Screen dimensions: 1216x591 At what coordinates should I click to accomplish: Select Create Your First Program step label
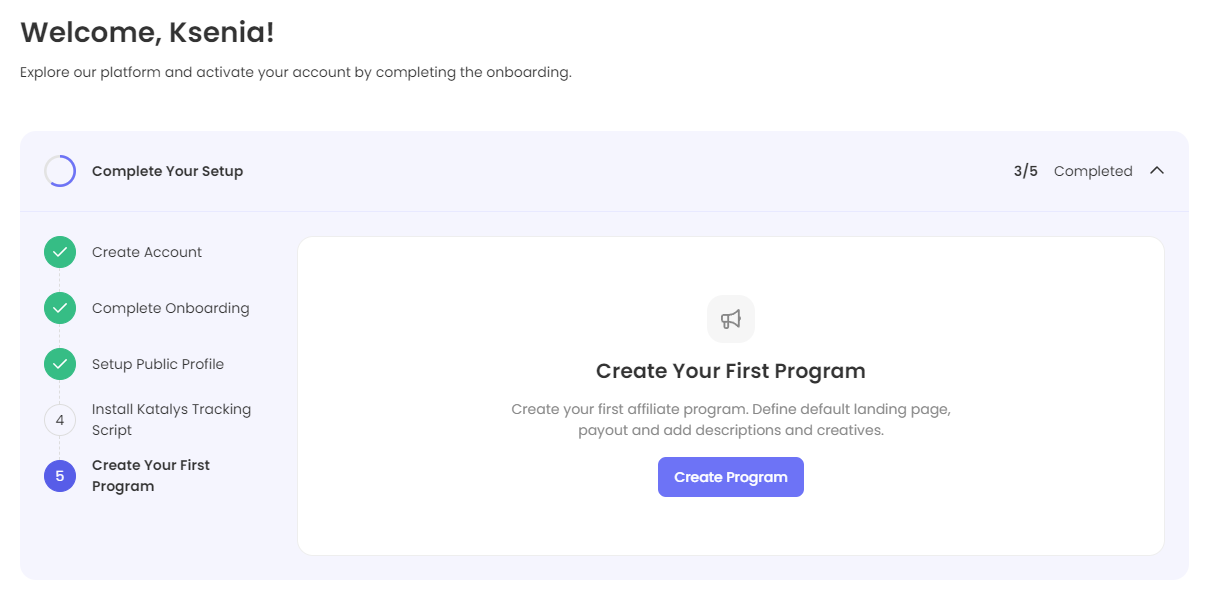[151, 476]
